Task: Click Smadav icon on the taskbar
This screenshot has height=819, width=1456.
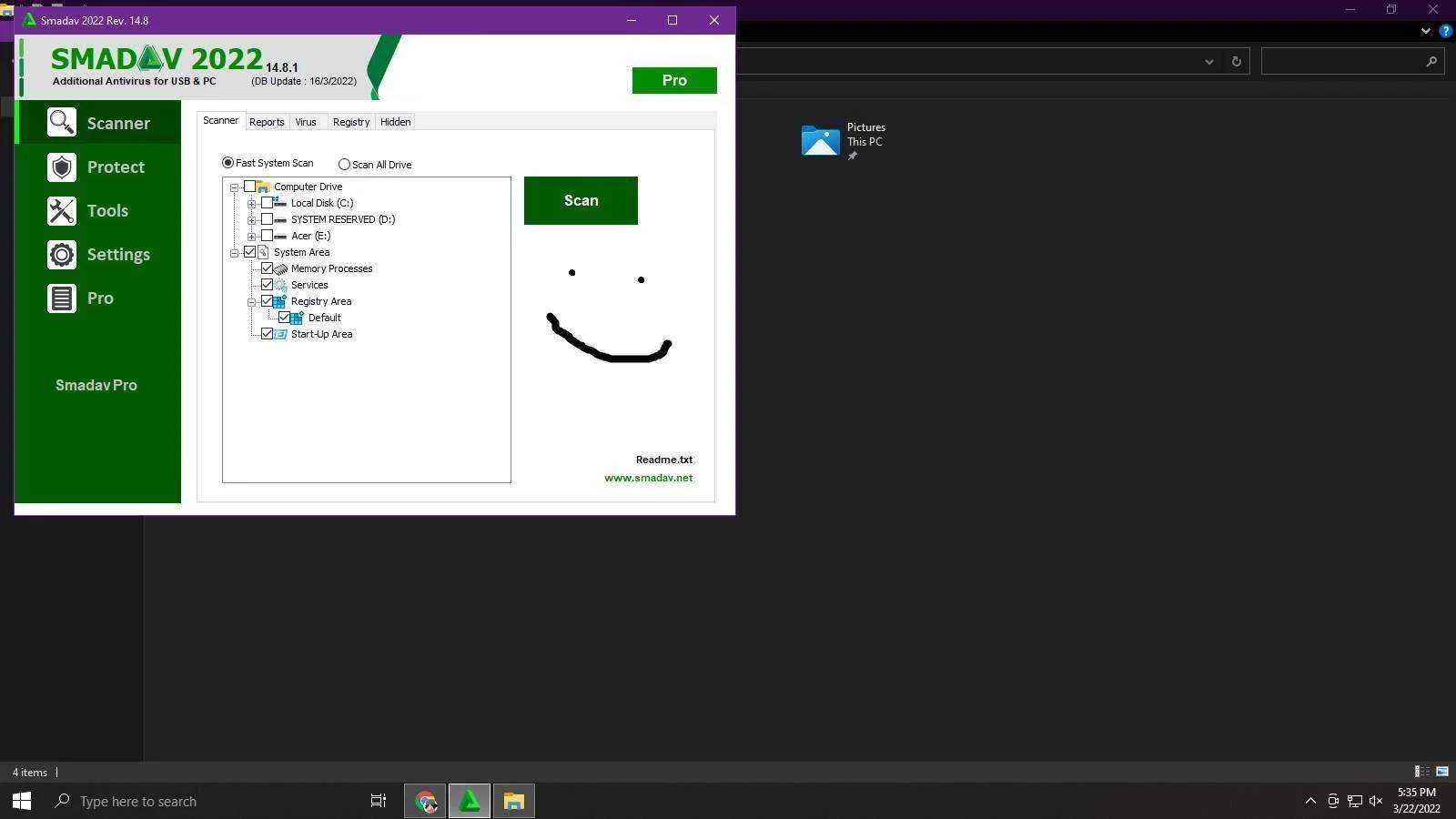Action: pos(470,801)
